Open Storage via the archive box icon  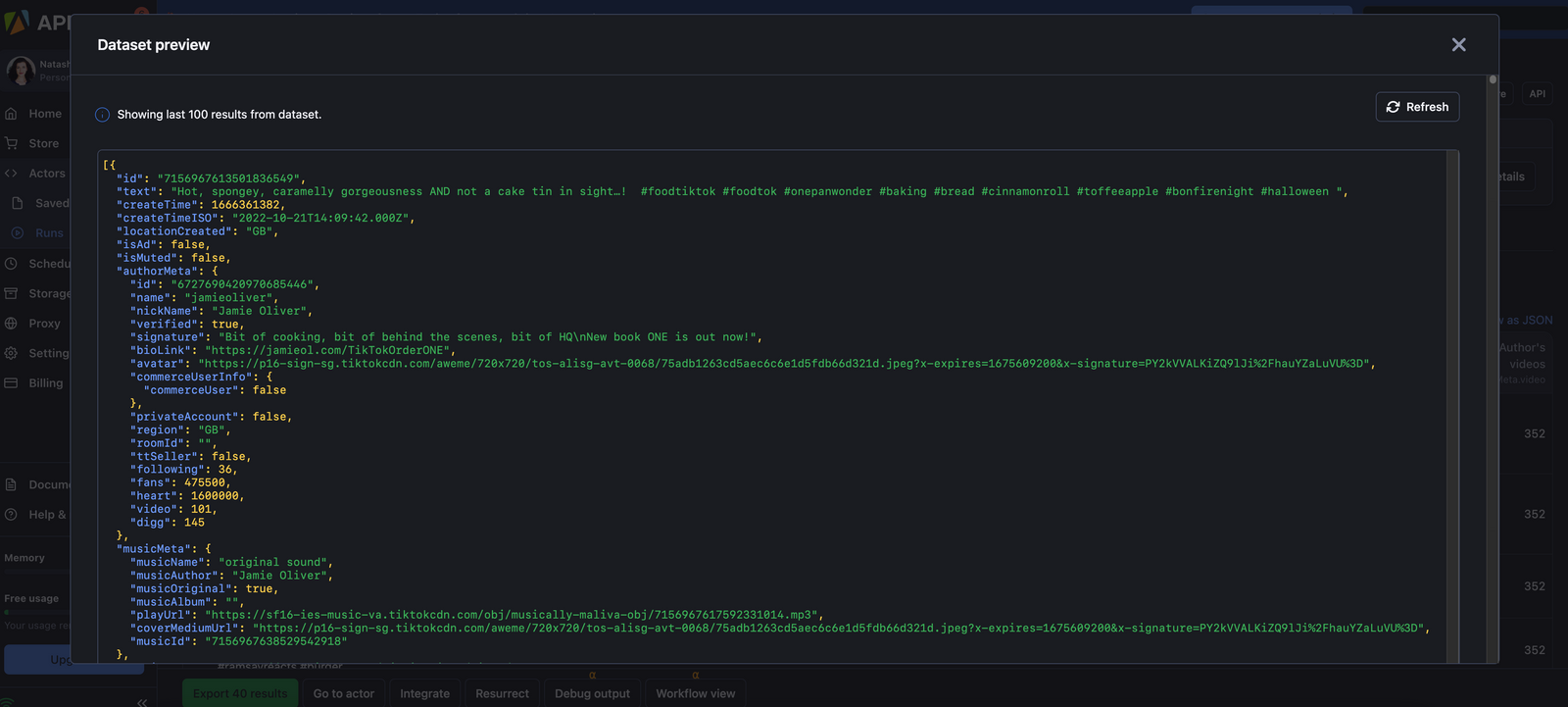12,293
